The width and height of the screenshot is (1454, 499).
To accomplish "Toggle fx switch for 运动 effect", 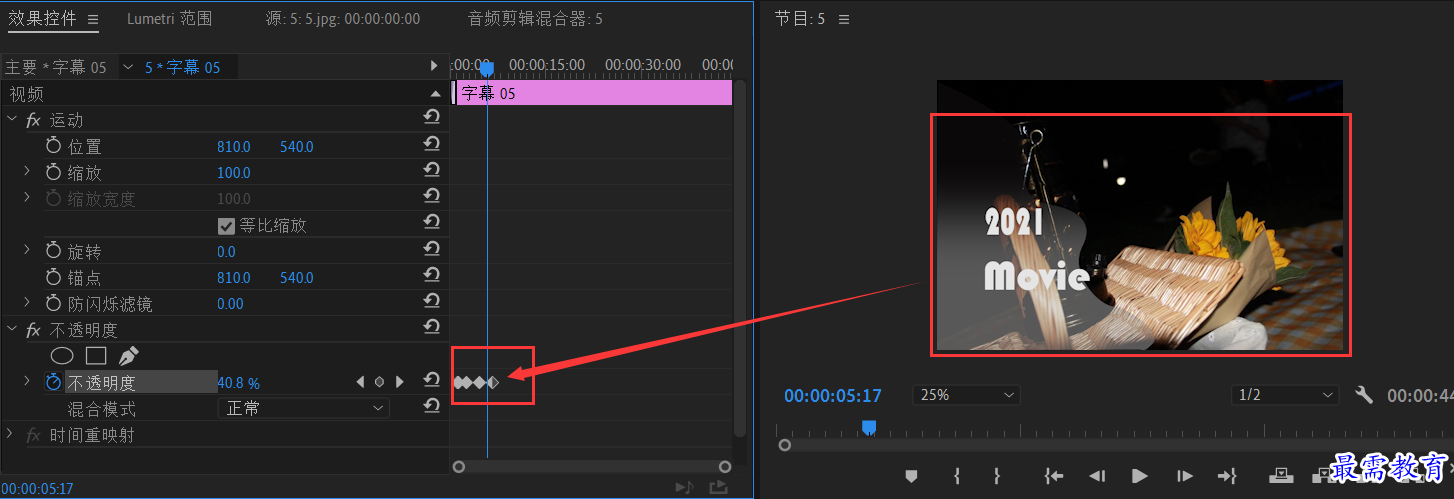I will point(33,120).
